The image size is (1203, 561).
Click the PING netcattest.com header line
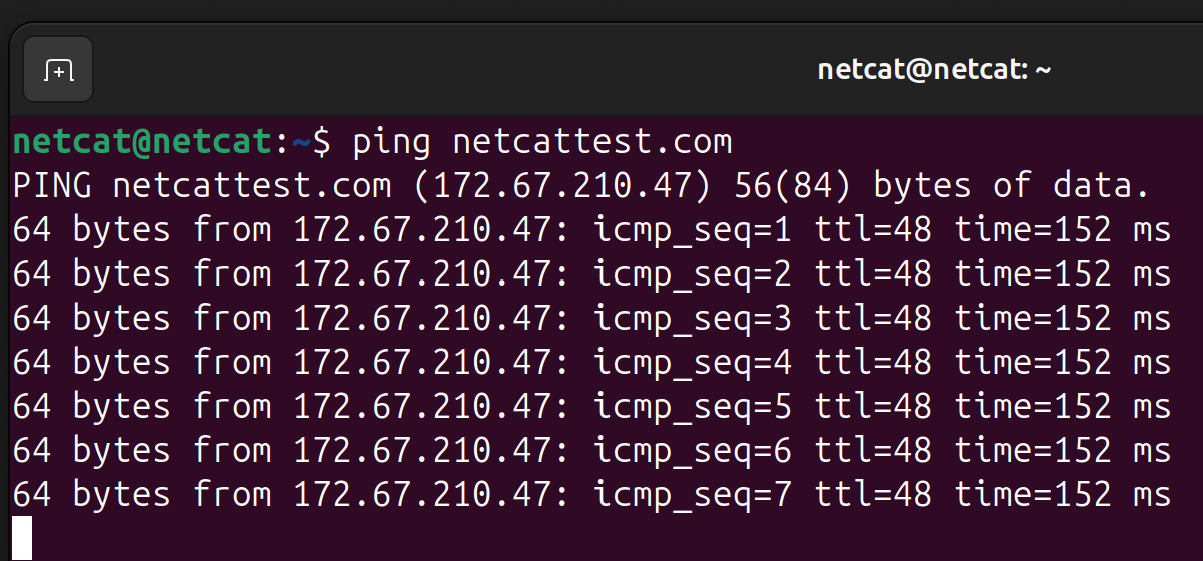[x=582, y=186]
